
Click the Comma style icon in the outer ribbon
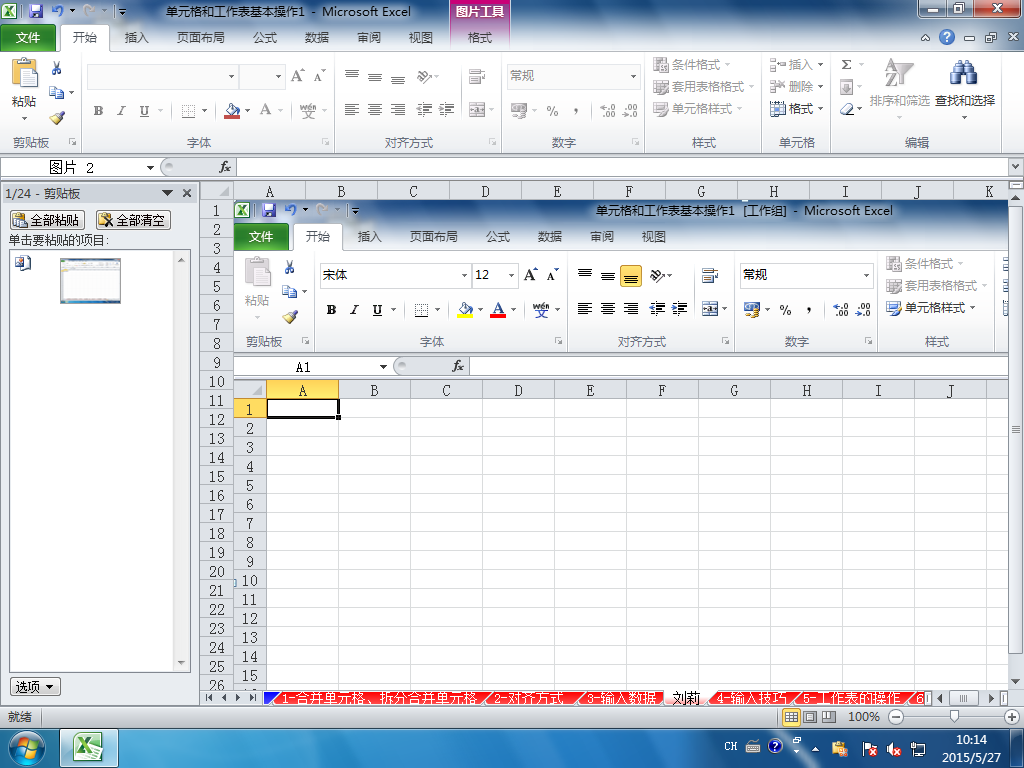575,111
